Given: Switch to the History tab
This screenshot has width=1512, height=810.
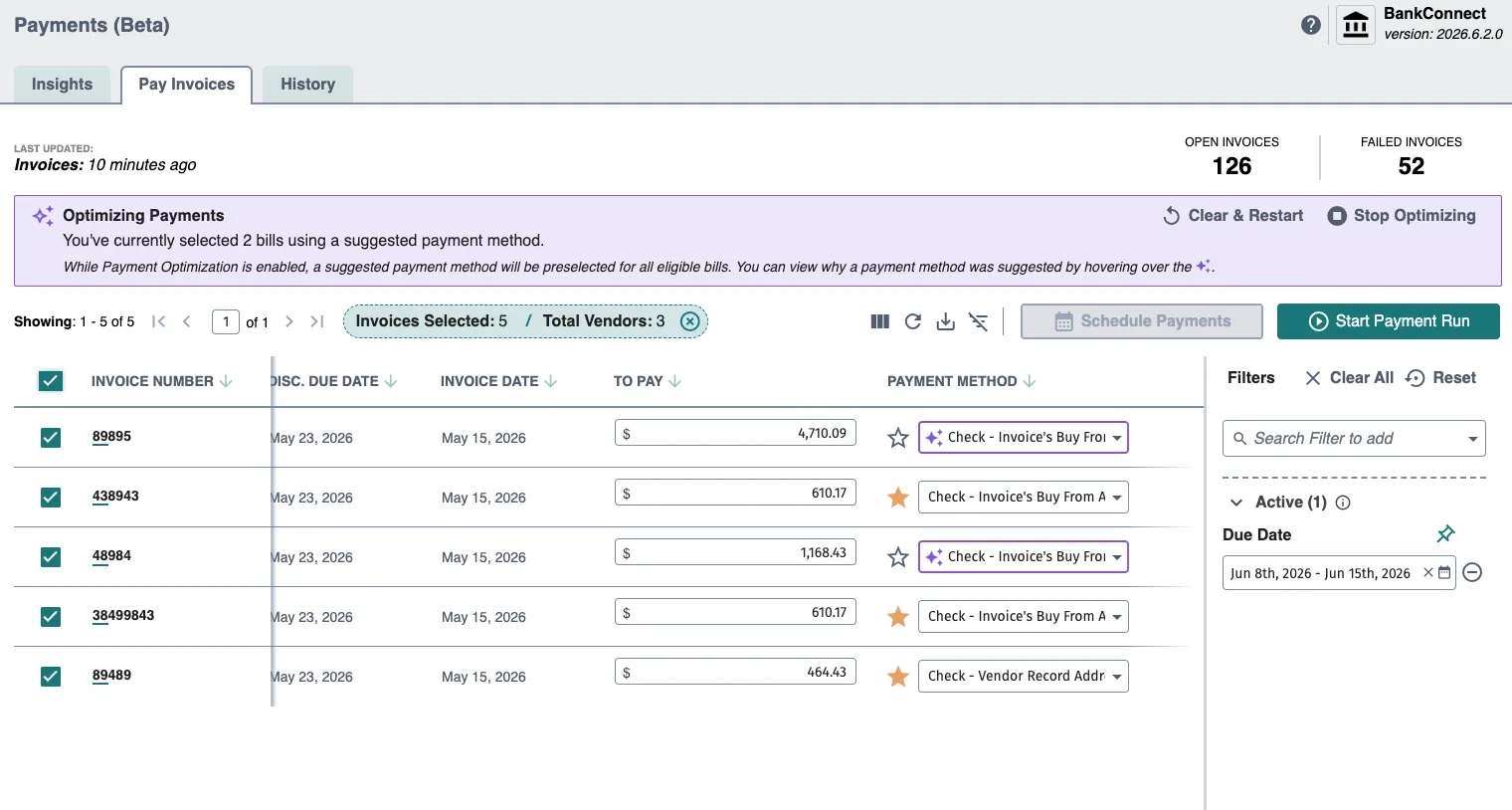Looking at the screenshot, I should (307, 85).
